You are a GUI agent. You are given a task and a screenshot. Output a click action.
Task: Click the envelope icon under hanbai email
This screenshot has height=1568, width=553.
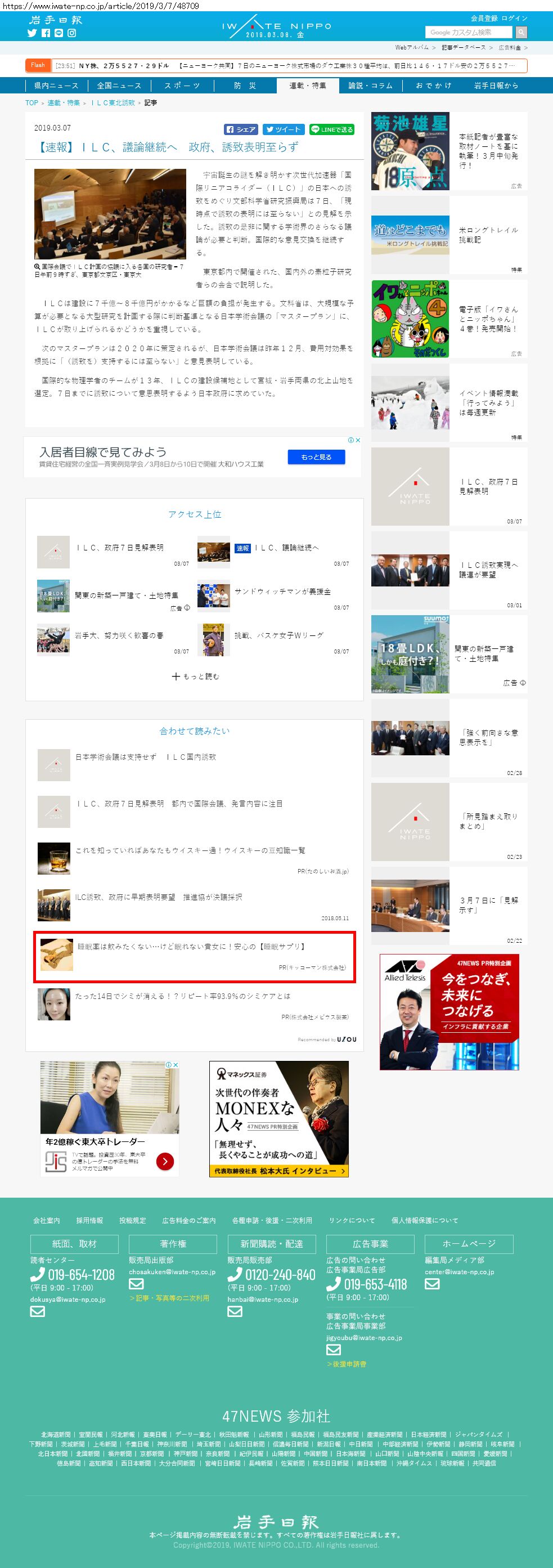tap(235, 1311)
